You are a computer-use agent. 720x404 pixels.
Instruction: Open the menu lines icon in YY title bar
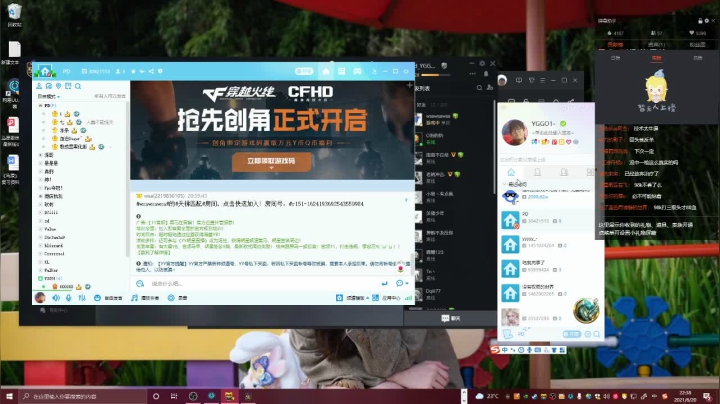[542, 80]
